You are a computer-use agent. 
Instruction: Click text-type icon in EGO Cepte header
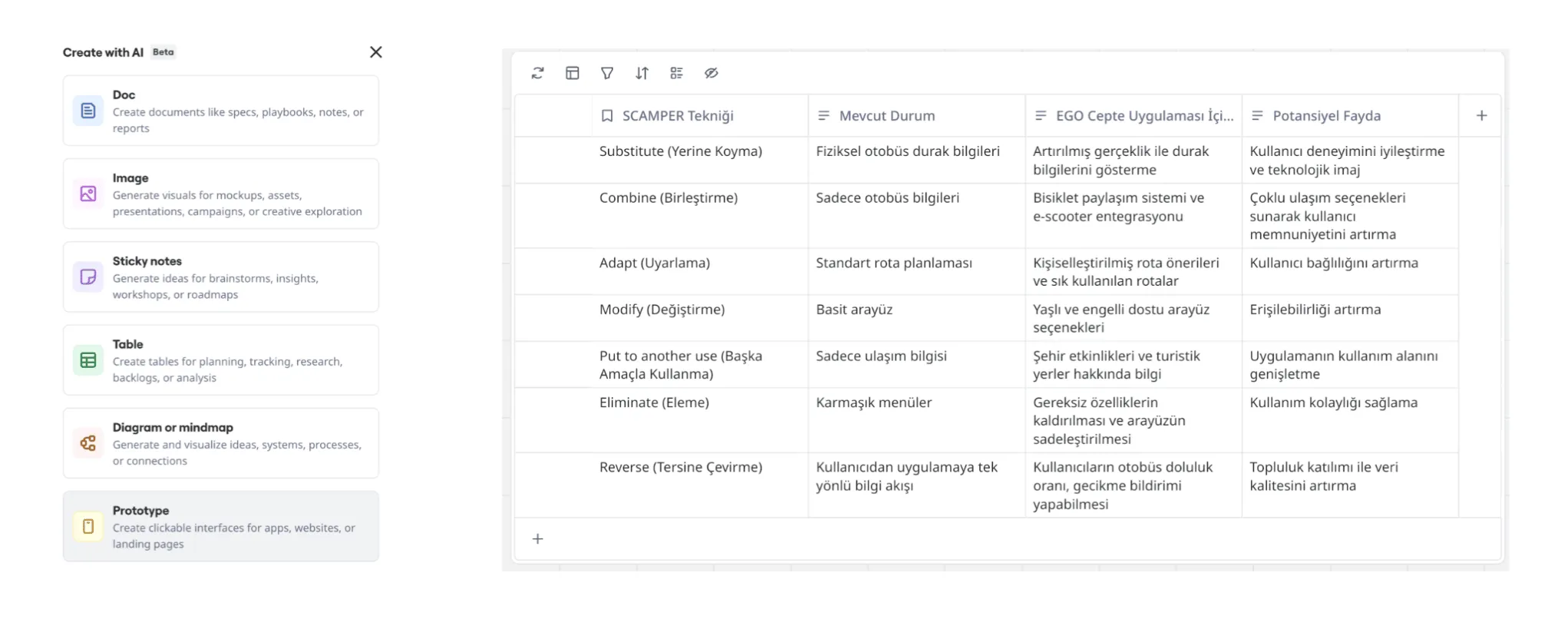(1041, 116)
